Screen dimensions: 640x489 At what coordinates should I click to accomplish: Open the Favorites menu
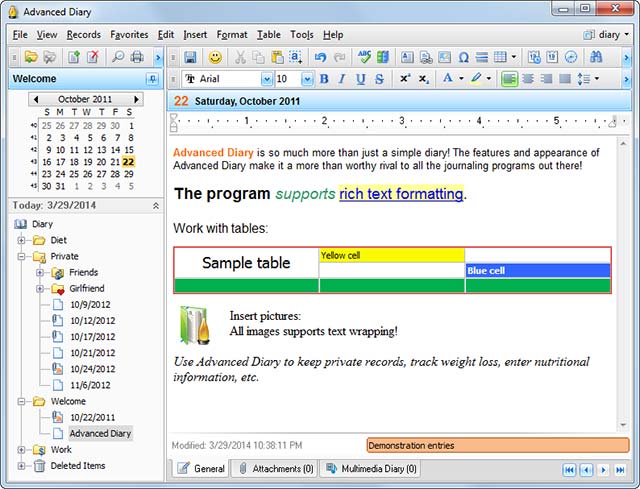(x=129, y=35)
